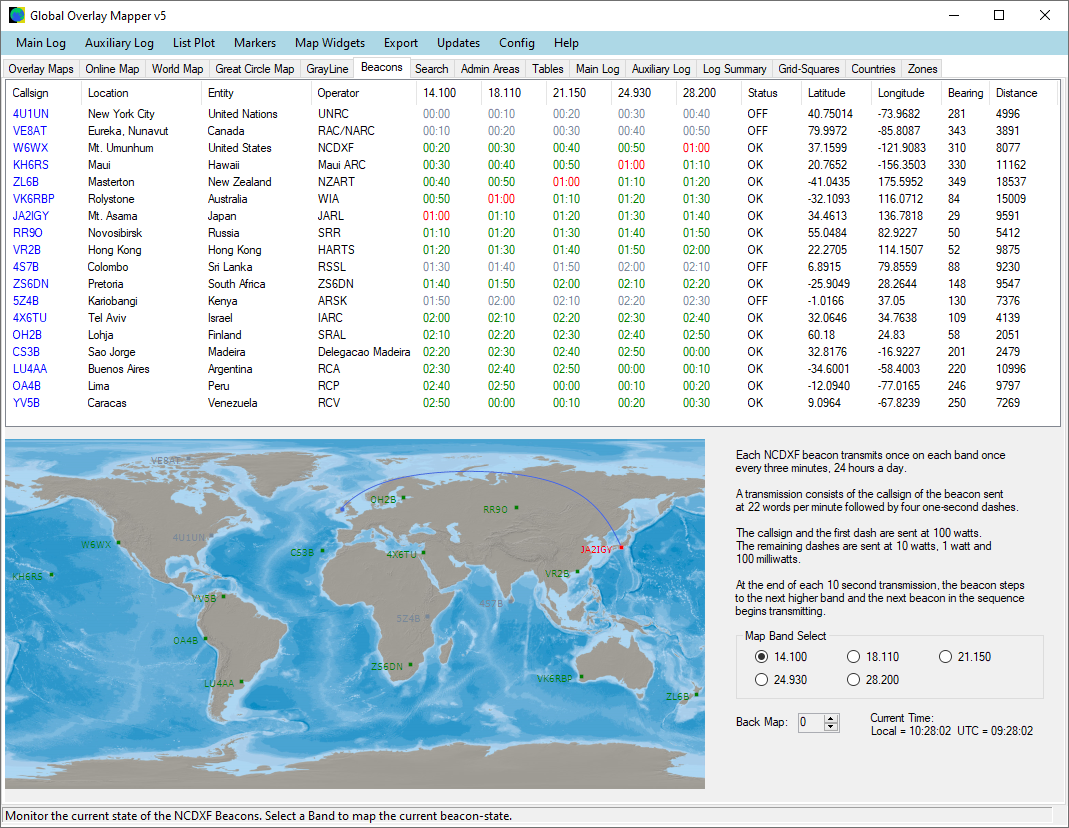This screenshot has height=828, width=1069.
Task: Select the 28.200 band radio button
Action: [854, 680]
